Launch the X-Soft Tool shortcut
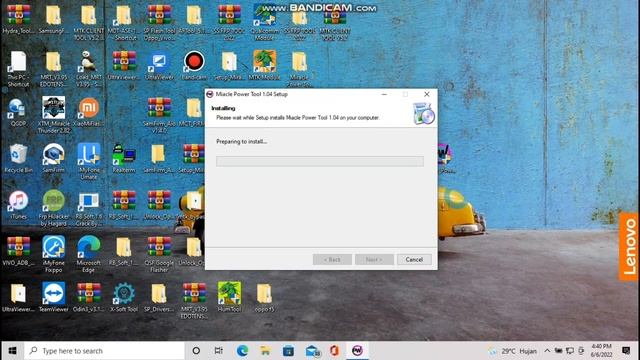640x360 pixels. (124, 297)
